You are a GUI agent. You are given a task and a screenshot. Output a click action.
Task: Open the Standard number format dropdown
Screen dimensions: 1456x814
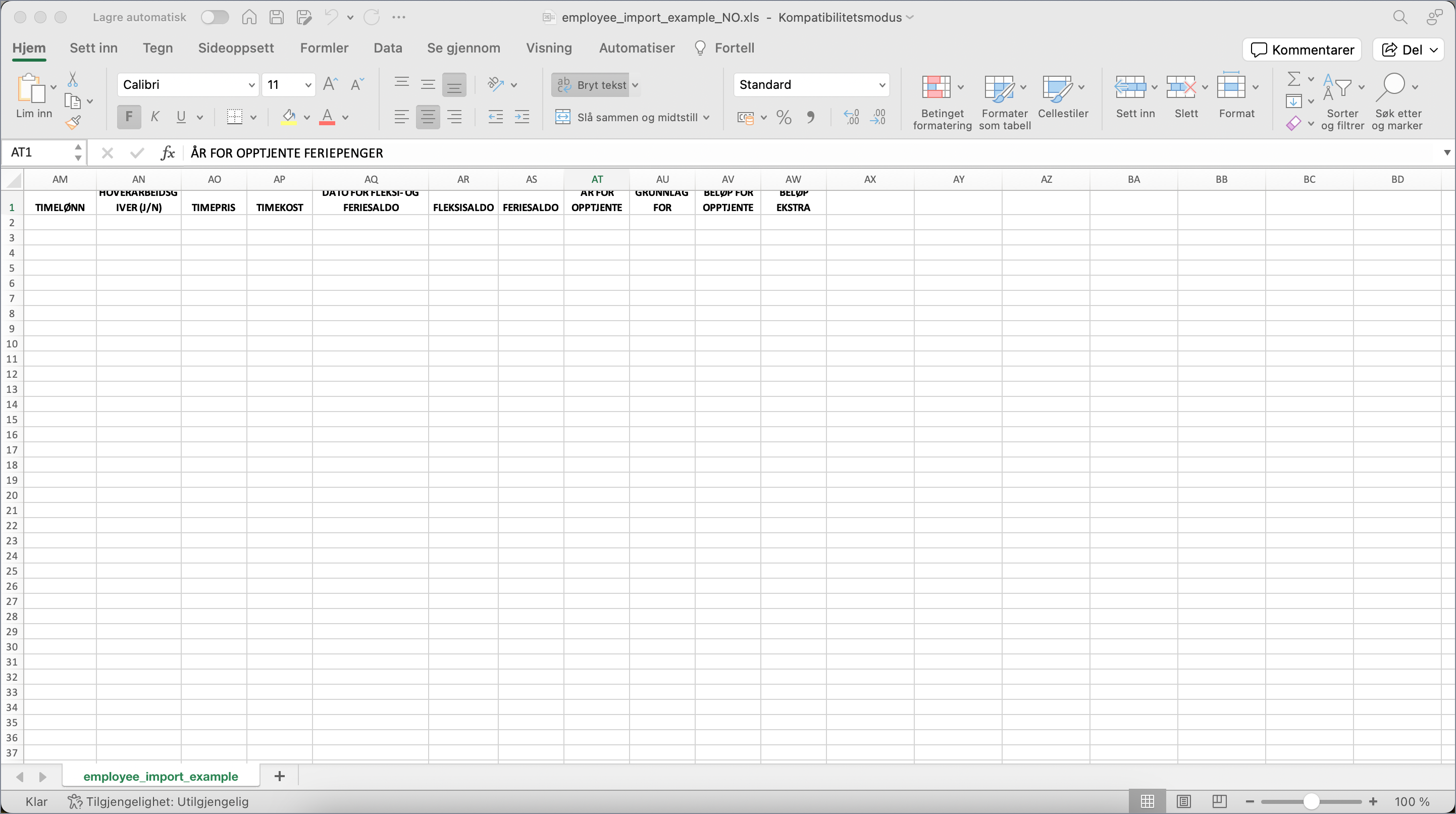click(882, 85)
